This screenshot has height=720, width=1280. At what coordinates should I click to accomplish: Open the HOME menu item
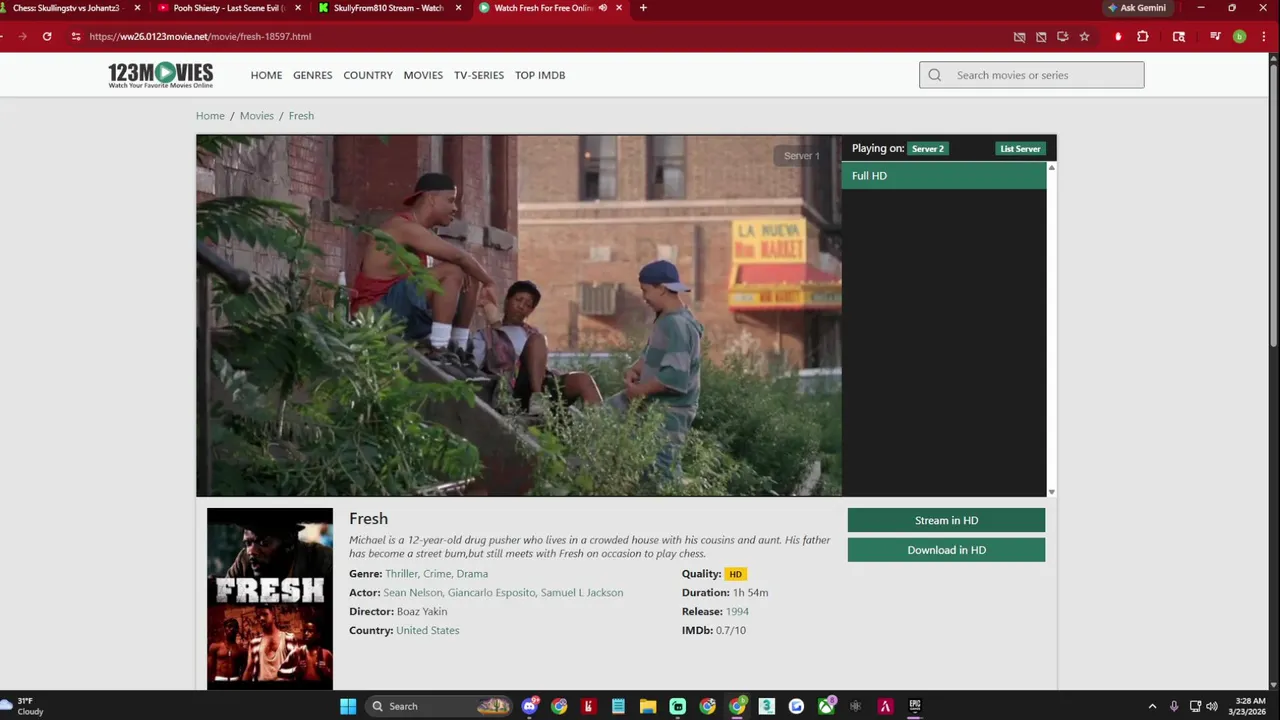266,75
